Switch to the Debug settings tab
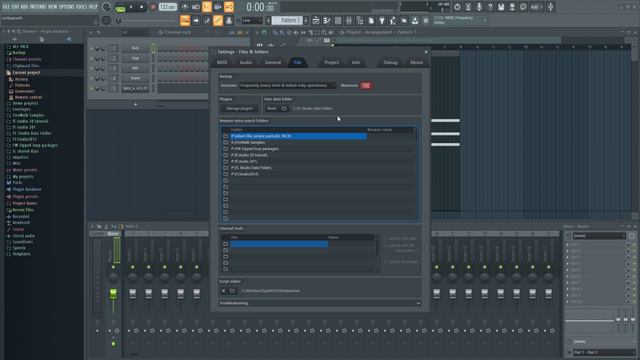The width and height of the screenshot is (640, 360). pyautogui.click(x=390, y=62)
